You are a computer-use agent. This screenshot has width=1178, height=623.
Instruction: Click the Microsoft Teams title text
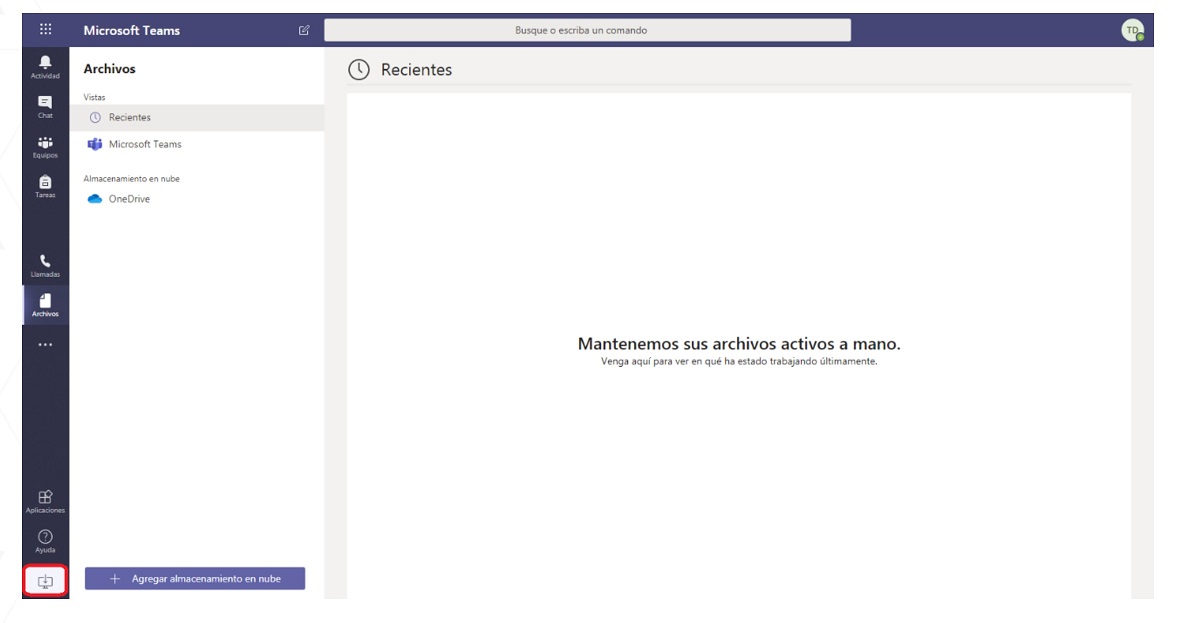click(131, 30)
